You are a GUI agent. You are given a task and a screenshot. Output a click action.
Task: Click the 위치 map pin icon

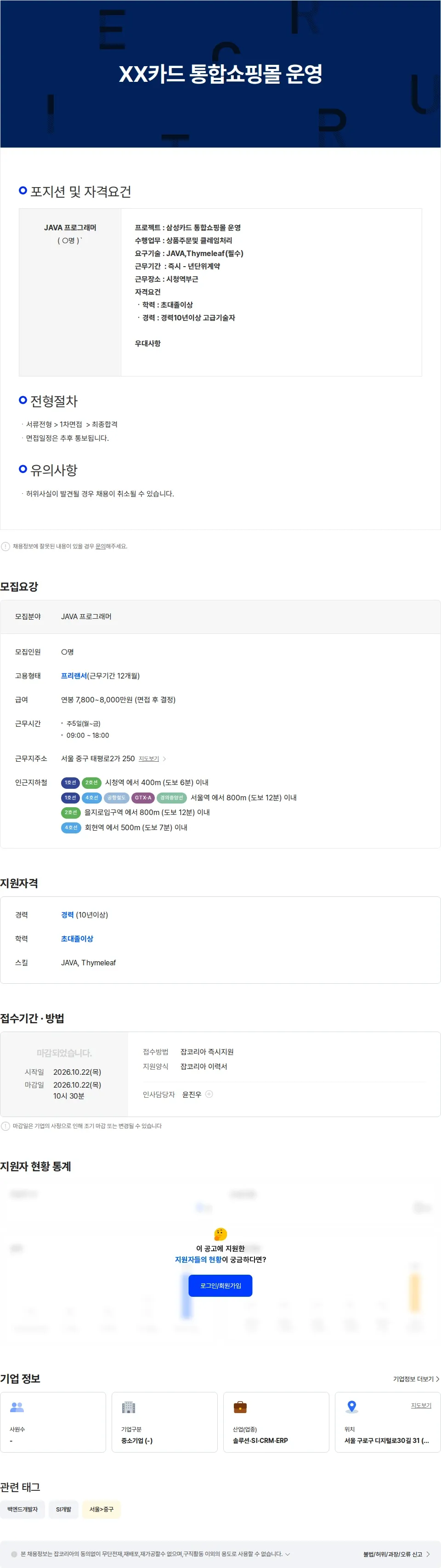point(351,1407)
